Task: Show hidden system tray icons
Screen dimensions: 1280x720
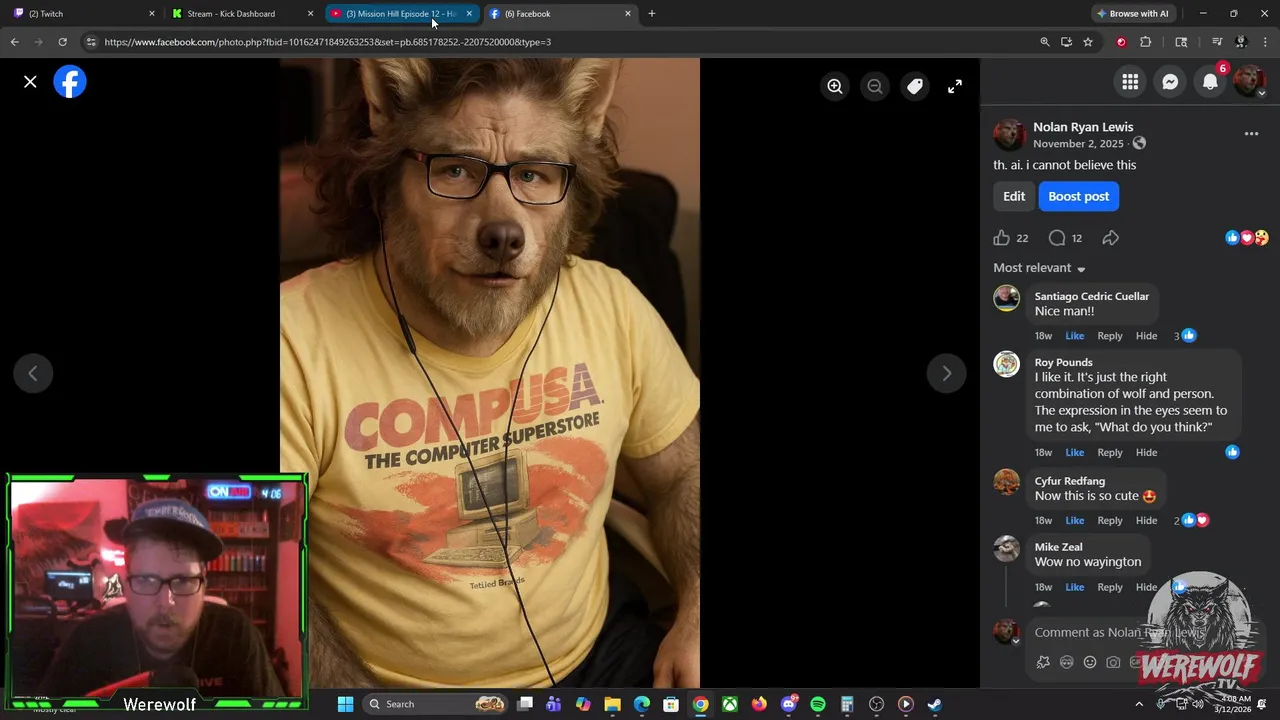Action: pos(1138,704)
